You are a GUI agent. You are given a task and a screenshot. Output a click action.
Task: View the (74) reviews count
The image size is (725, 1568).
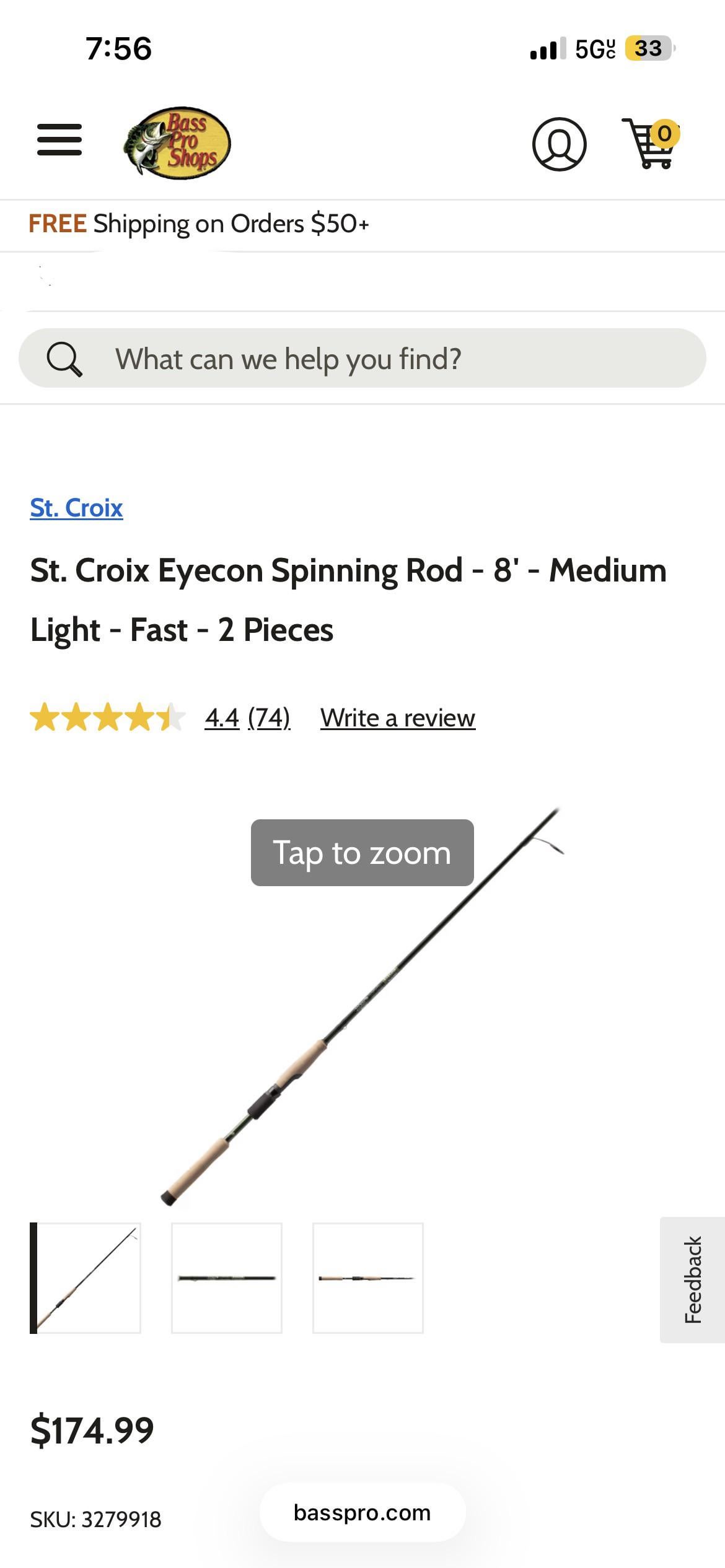269,718
